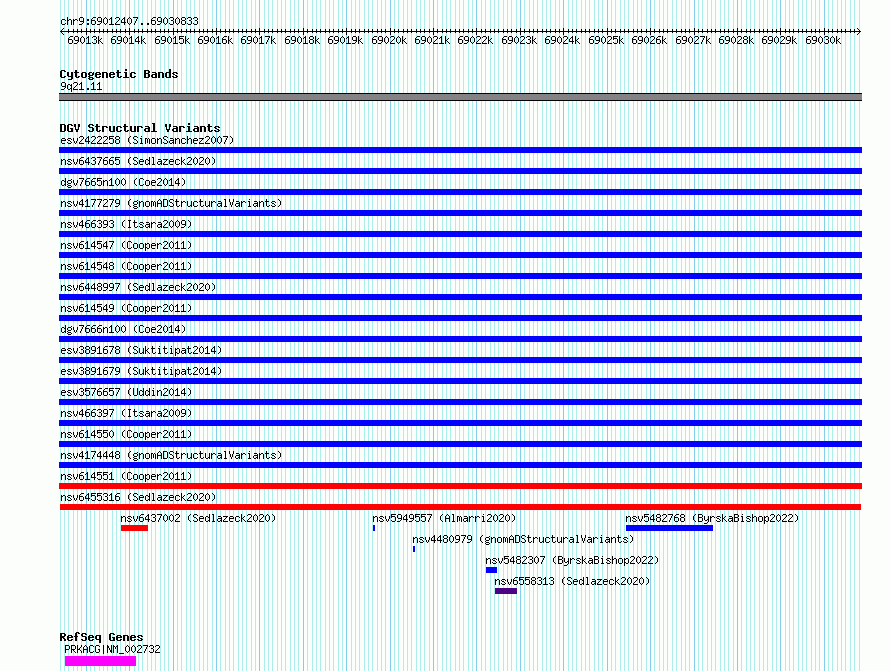Open the dgv7666n100 (Coe2014) label
This screenshot has height=671, width=890.
coord(123,329)
